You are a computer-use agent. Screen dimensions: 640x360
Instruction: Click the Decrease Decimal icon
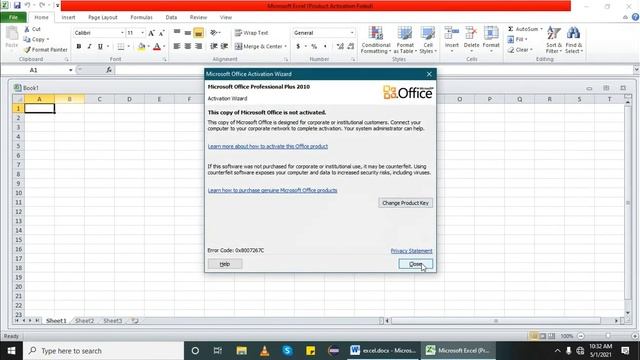pyautogui.click(x=351, y=47)
